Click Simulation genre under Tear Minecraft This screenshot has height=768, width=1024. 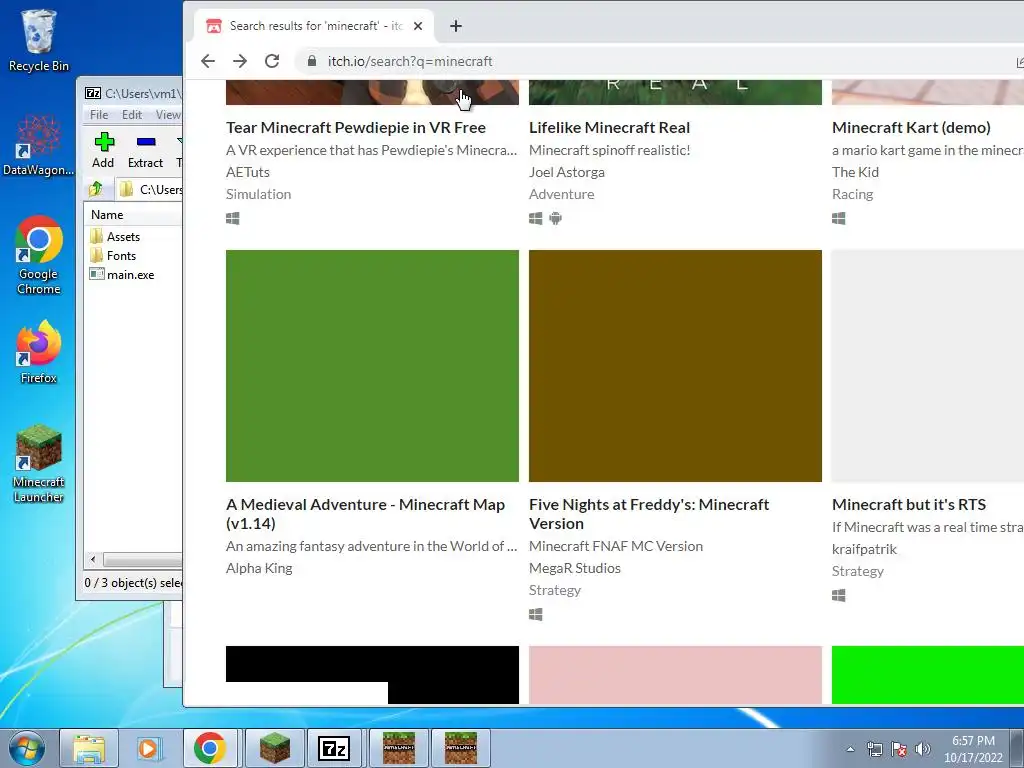coord(259,194)
